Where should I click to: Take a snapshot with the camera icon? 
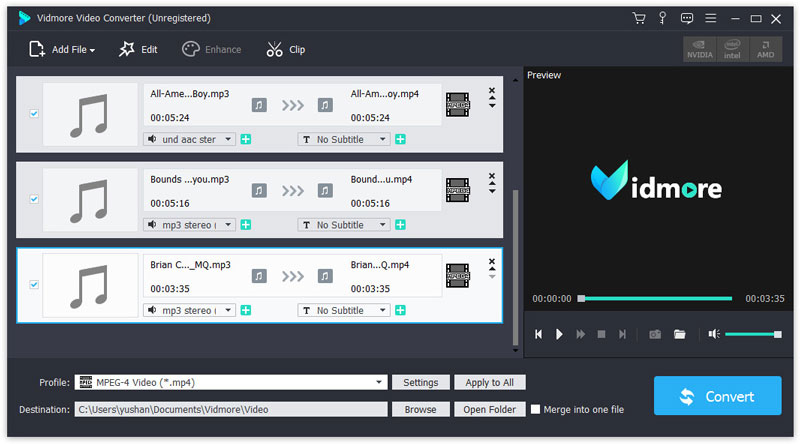click(x=655, y=334)
